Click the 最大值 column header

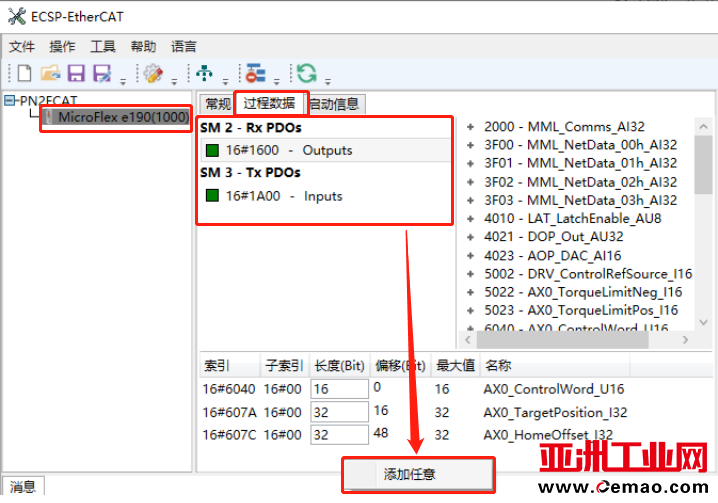(x=455, y=366)
